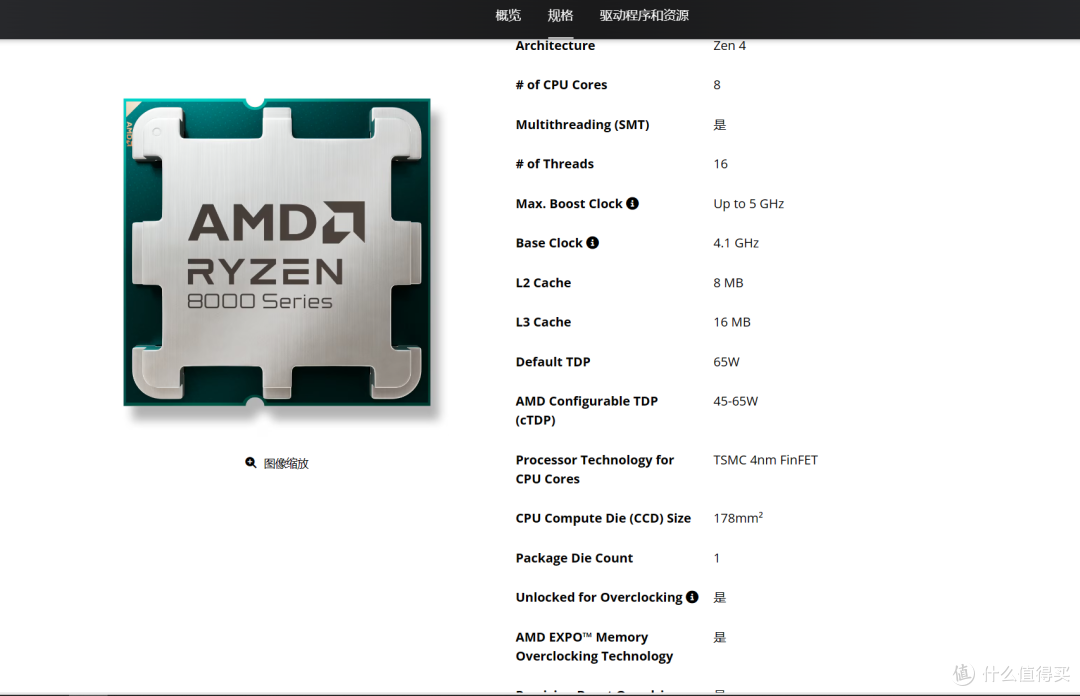
Task: Click the Max. Boost Clock info icon
Action: 632,203
